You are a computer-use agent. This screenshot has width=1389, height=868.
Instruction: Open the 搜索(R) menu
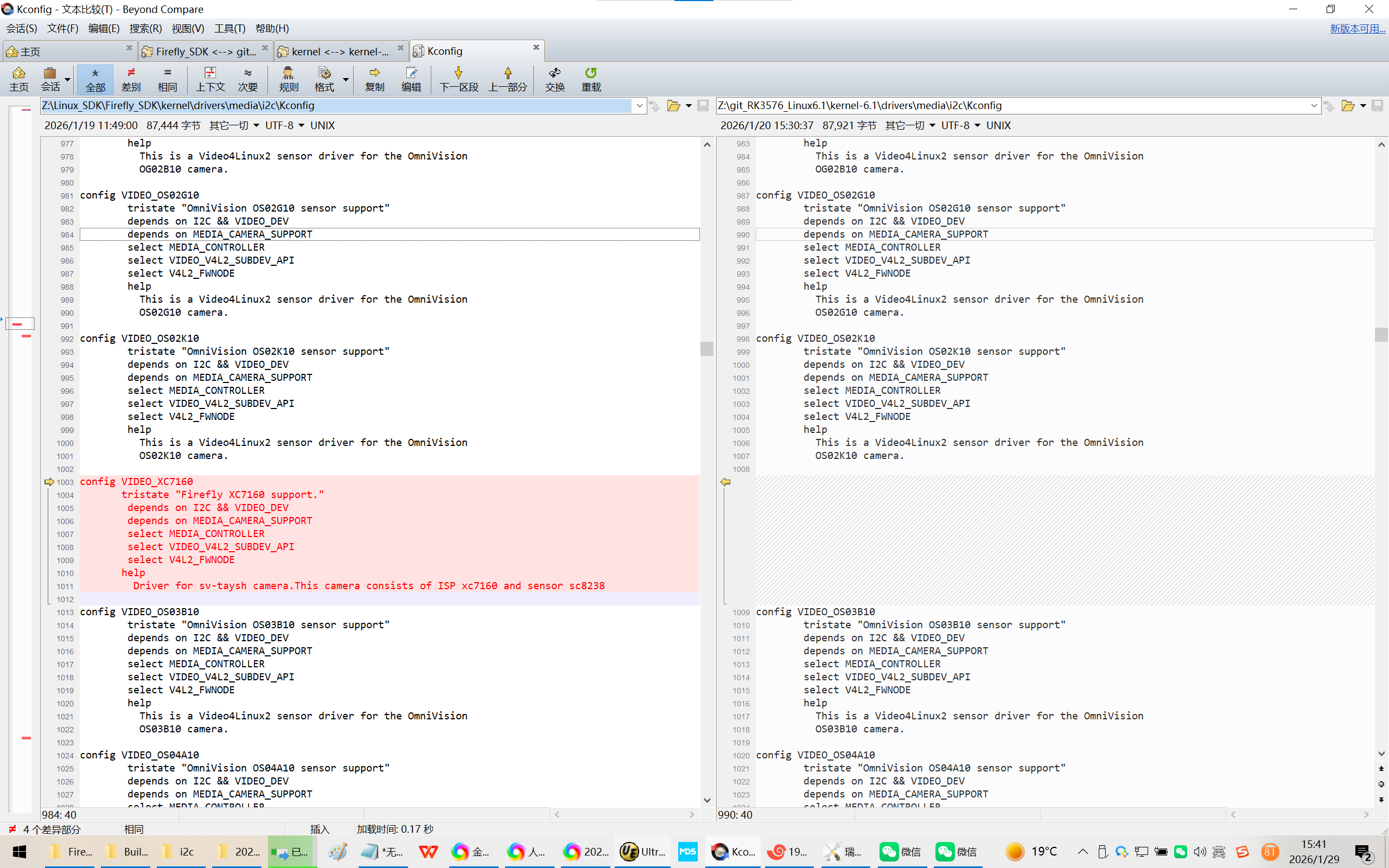click(x=145, y=29)
